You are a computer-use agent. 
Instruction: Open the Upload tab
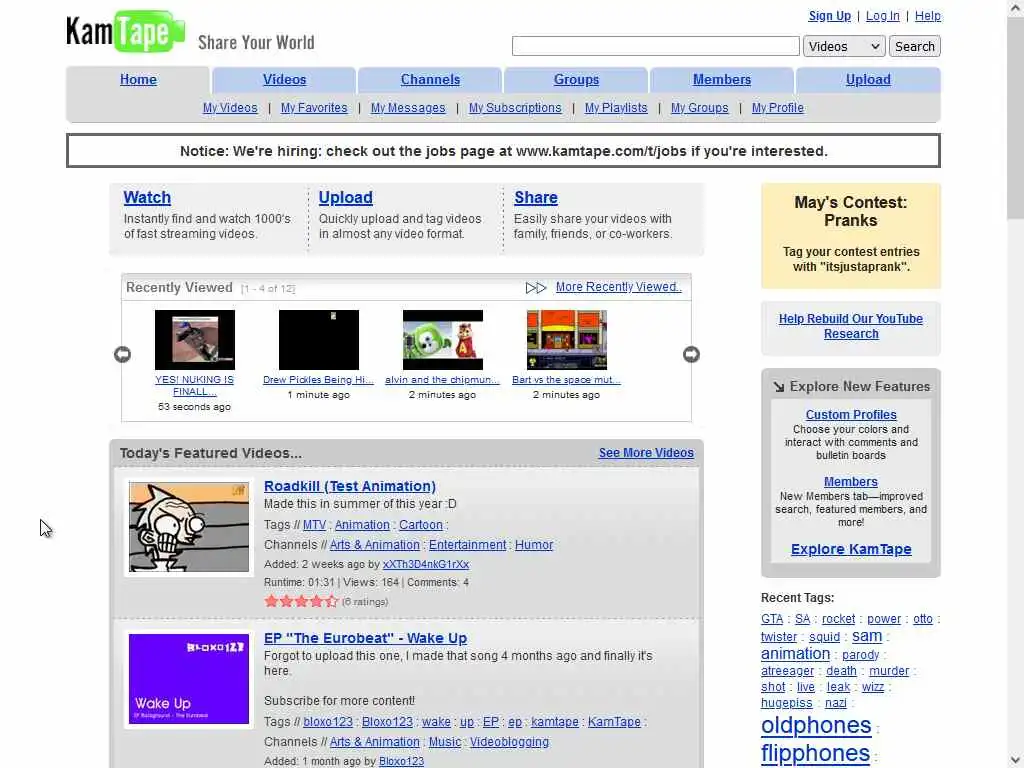pyautogui.click(x=868, y=80)
